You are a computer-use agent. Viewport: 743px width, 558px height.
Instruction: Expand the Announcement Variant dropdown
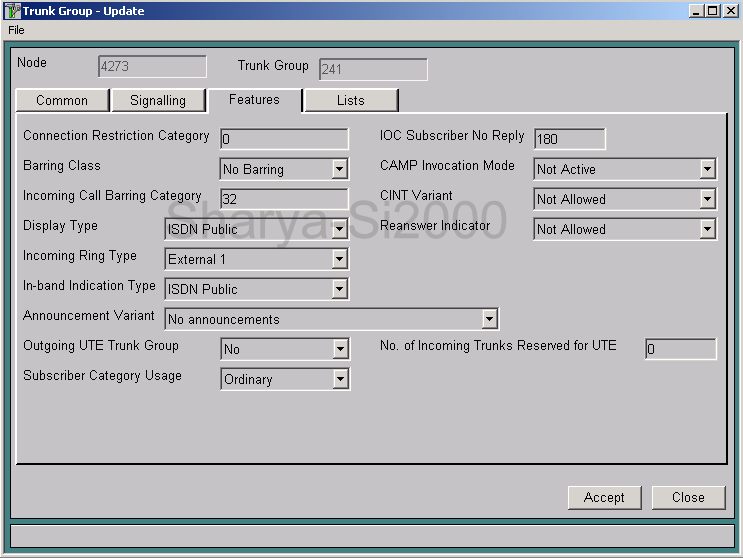point(489,319)
